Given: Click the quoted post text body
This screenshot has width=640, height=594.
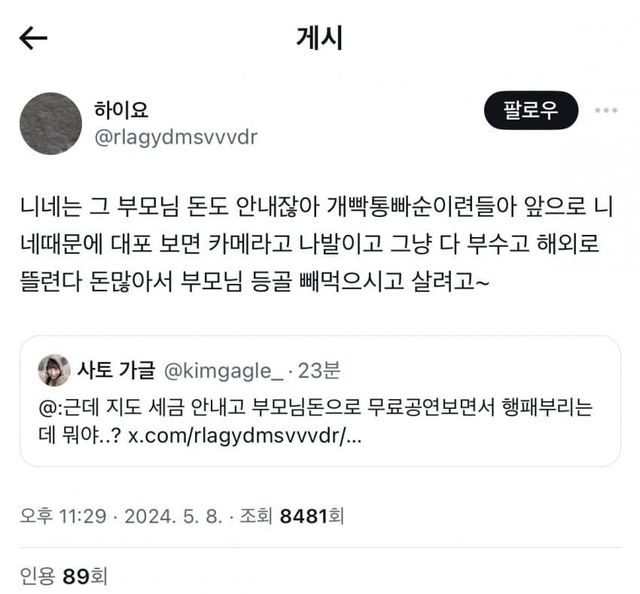Looking at the screenshot, I should [315, 421].
